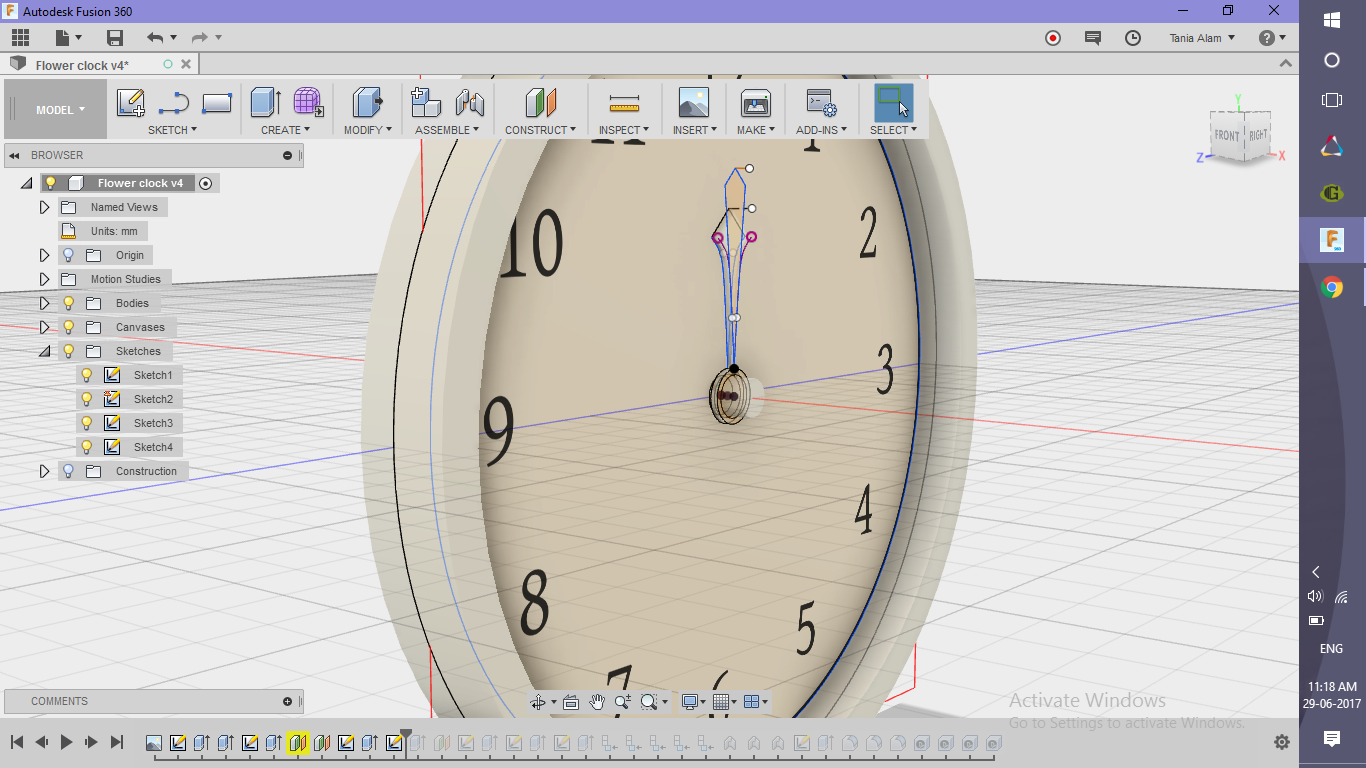This screenshot has height=768, width=1366.
Task: Toggle visibility of Sketch4
Action: click(87, 447)
